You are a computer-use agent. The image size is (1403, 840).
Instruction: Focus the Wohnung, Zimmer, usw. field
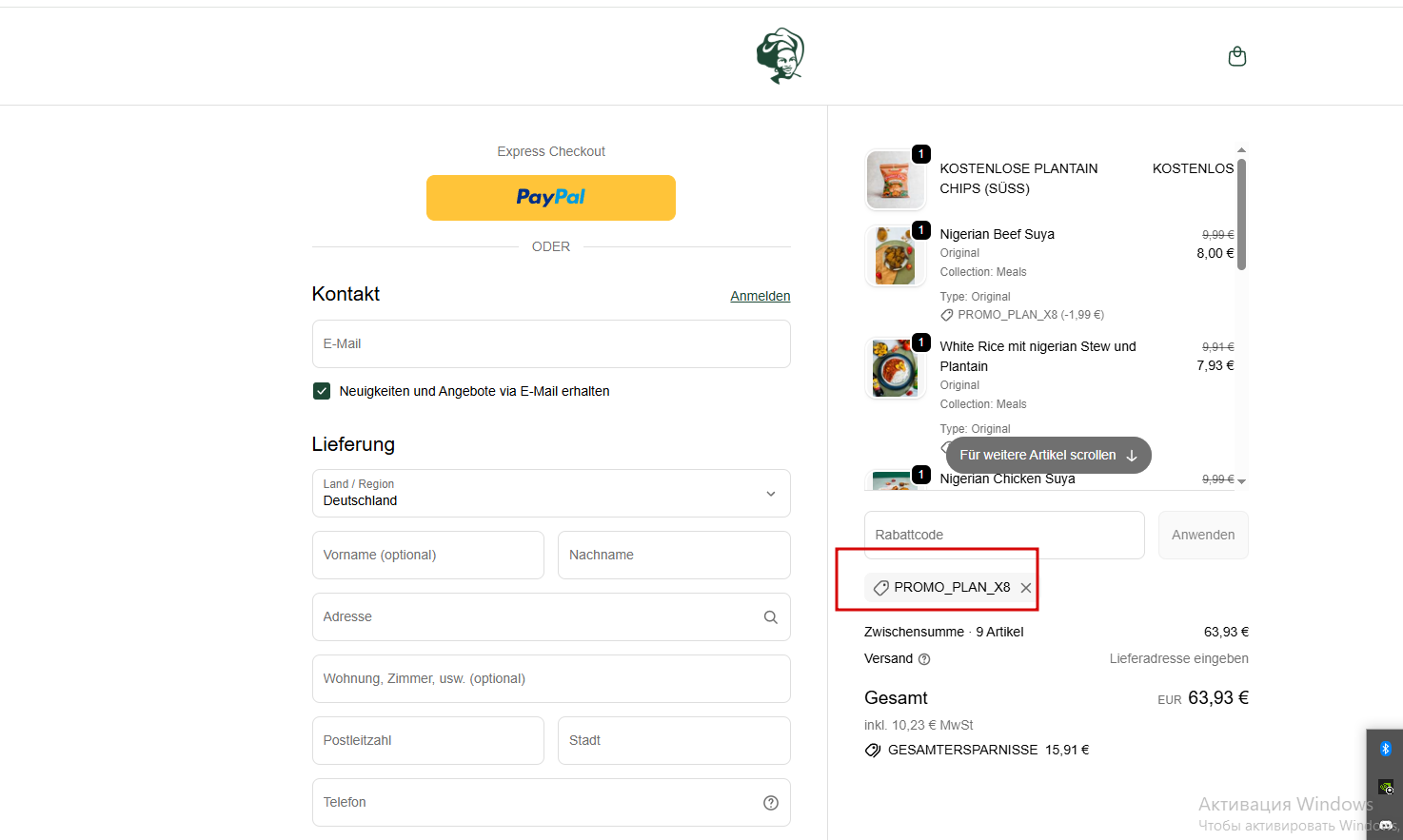click(x=551, y=678)
